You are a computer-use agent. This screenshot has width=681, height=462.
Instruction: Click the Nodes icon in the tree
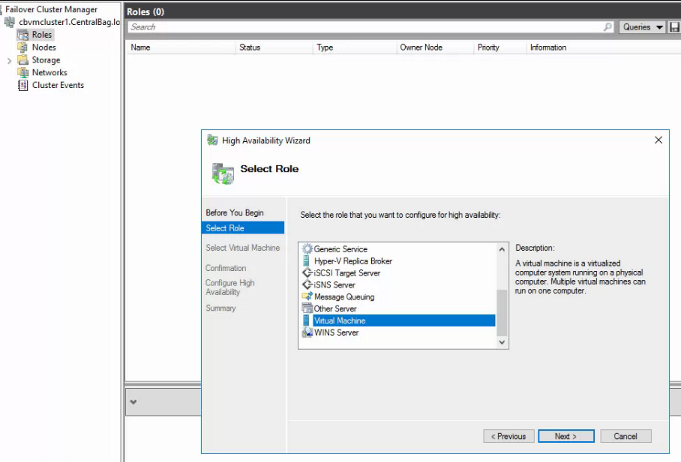click(x=24, y=47)
